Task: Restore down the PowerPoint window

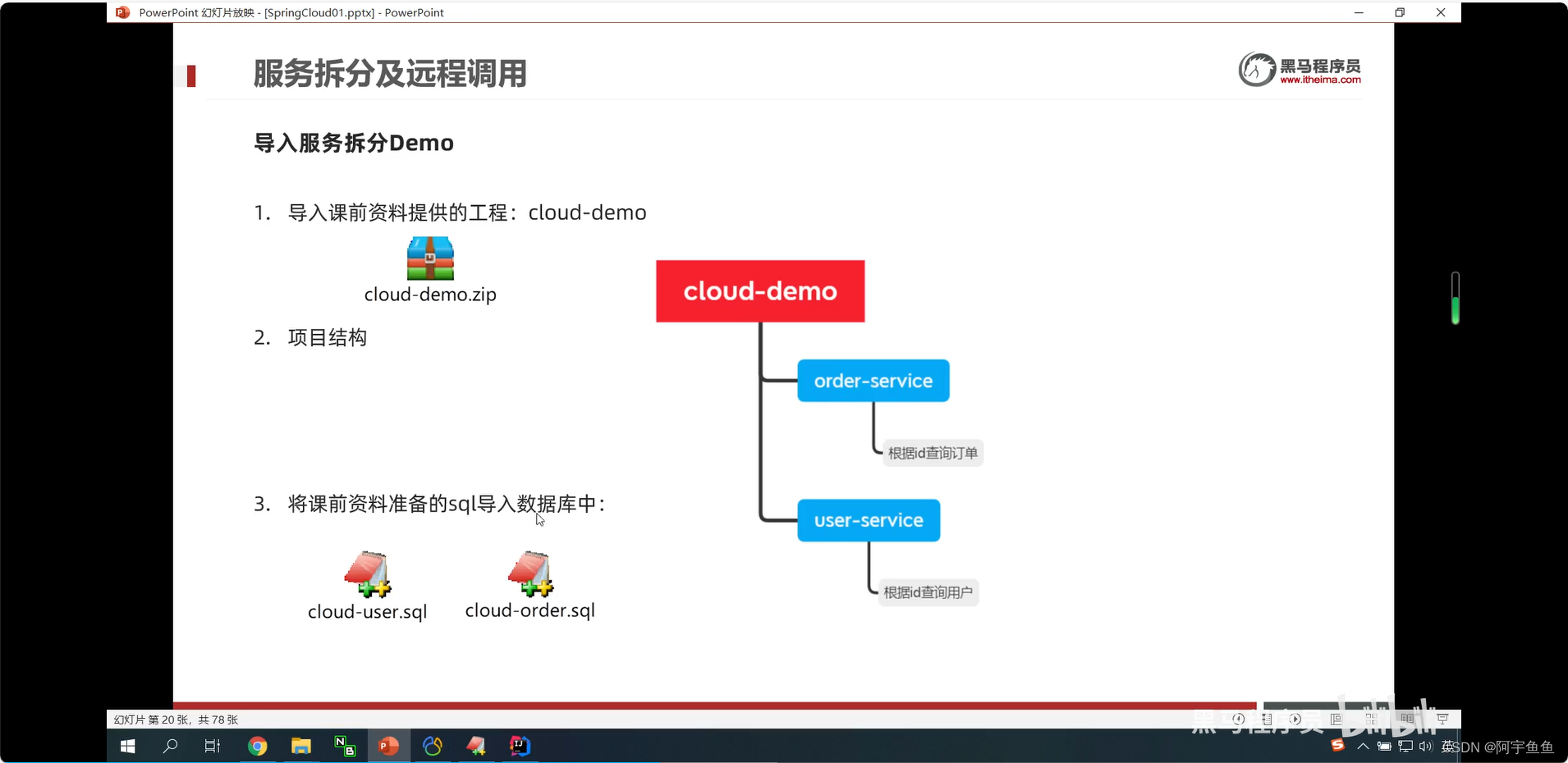Action: point(1400,12)
